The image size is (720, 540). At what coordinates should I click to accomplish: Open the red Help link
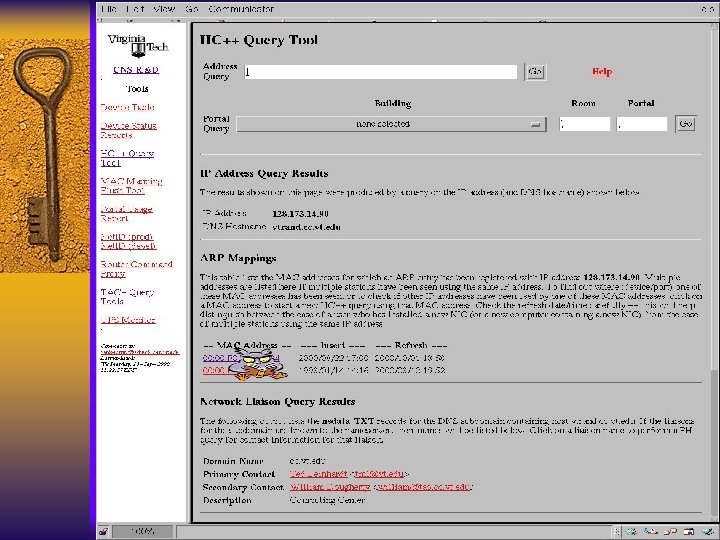pos(602,71)
